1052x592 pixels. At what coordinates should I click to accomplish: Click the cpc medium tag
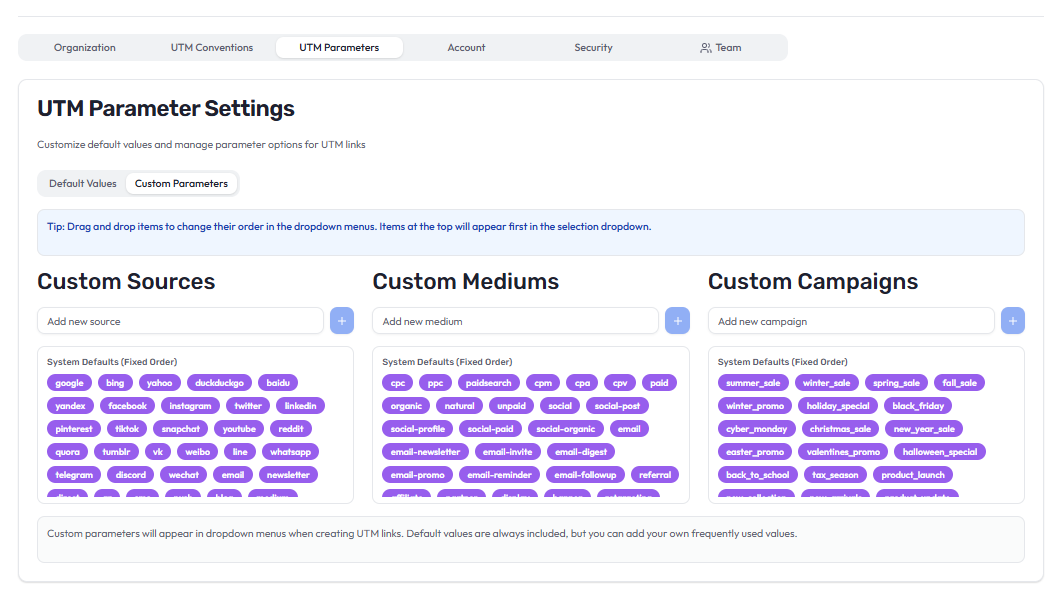tap(397, 383)
